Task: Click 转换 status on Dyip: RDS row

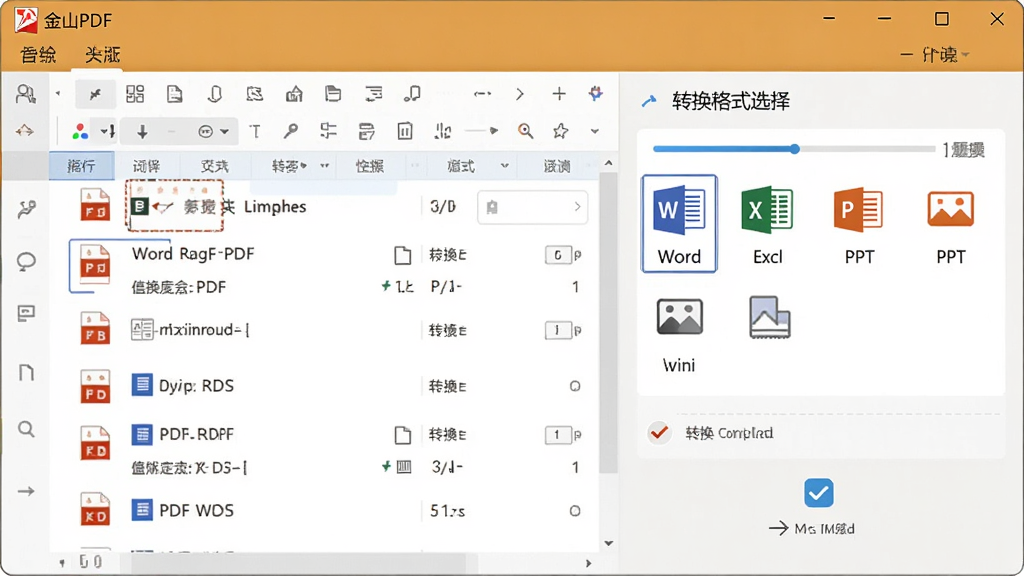Action: coord(448,387)
